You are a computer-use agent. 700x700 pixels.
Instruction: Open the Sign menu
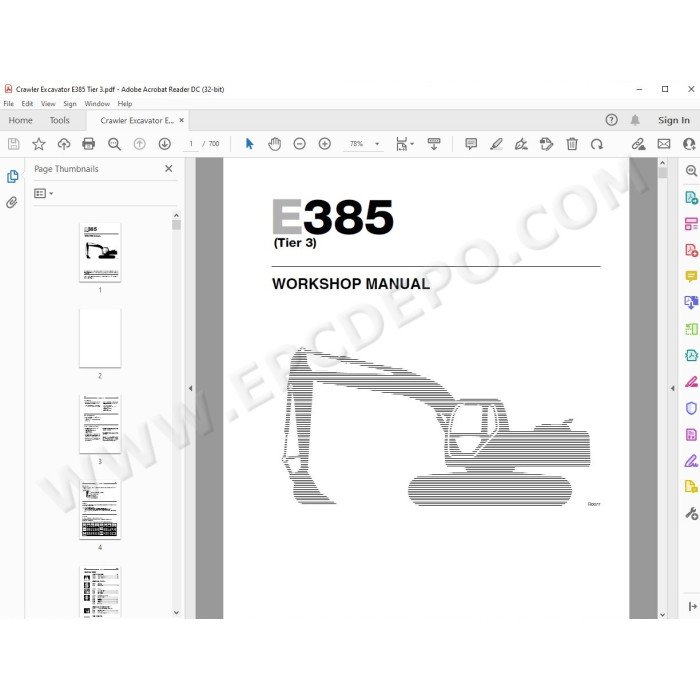click(70, 104)
